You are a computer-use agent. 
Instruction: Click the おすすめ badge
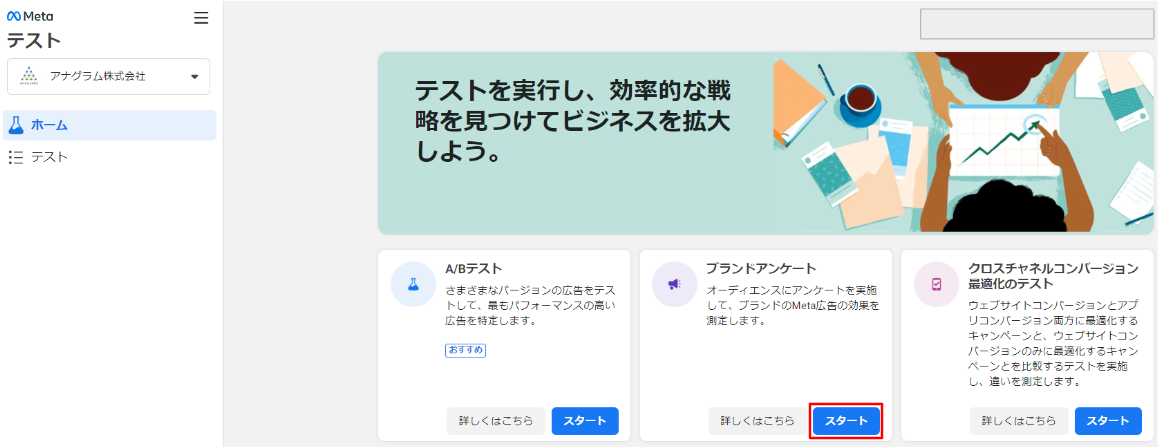[x=465, y=351]
